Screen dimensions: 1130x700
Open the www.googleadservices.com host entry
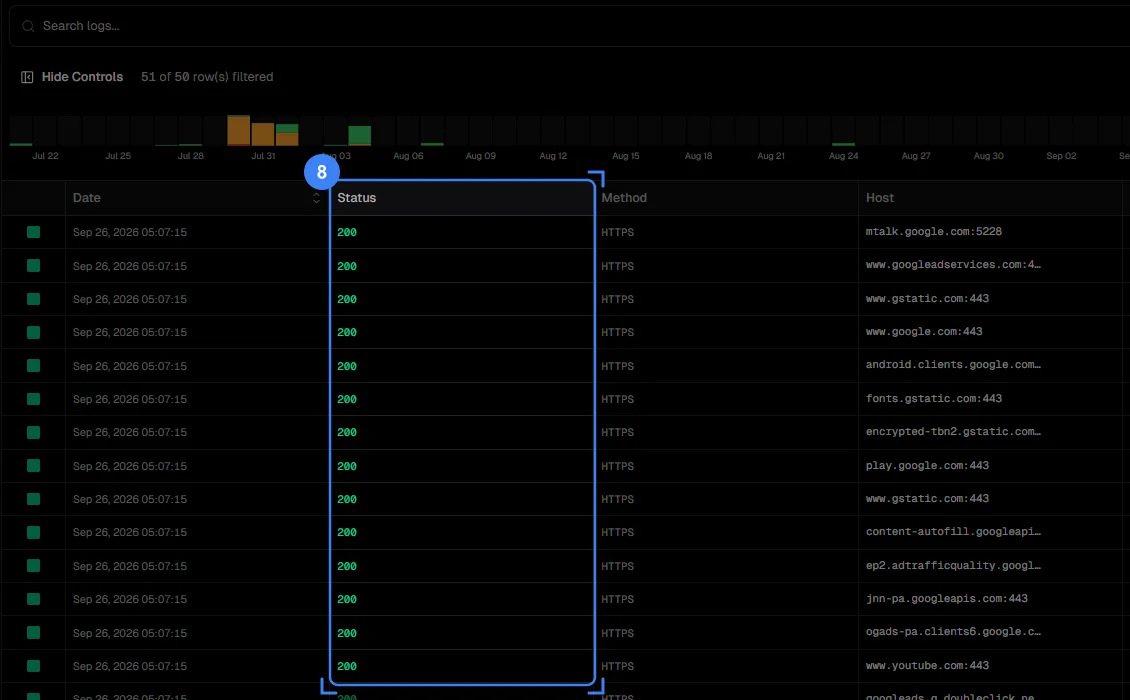953,265
